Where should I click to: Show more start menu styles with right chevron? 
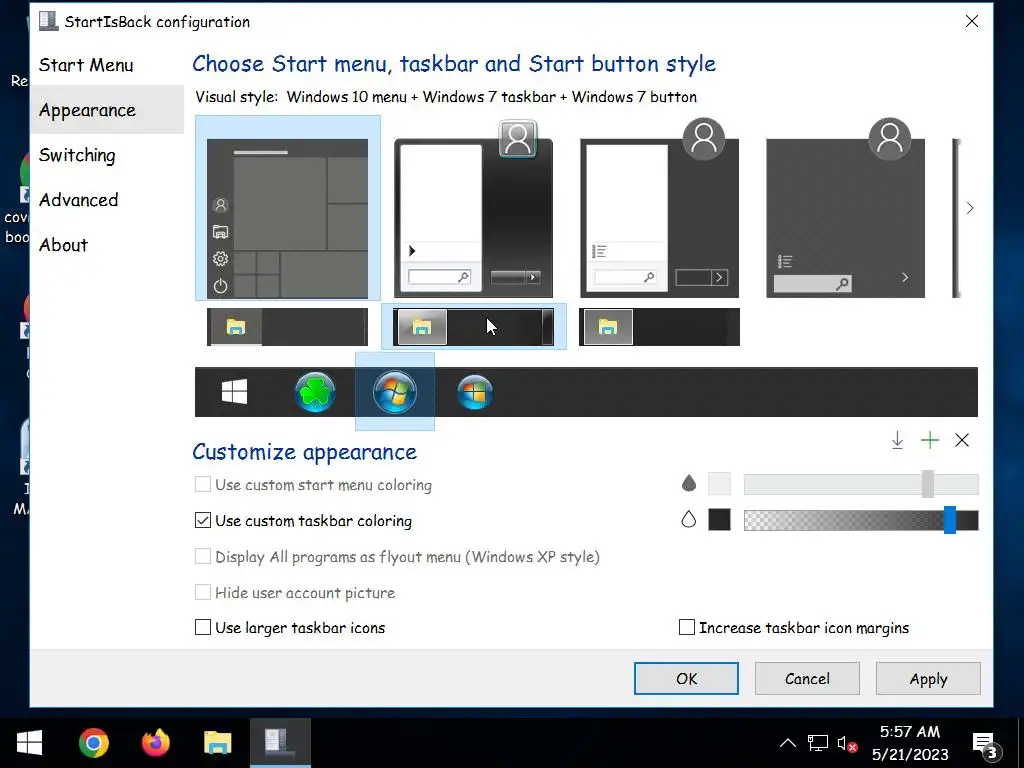970,208
